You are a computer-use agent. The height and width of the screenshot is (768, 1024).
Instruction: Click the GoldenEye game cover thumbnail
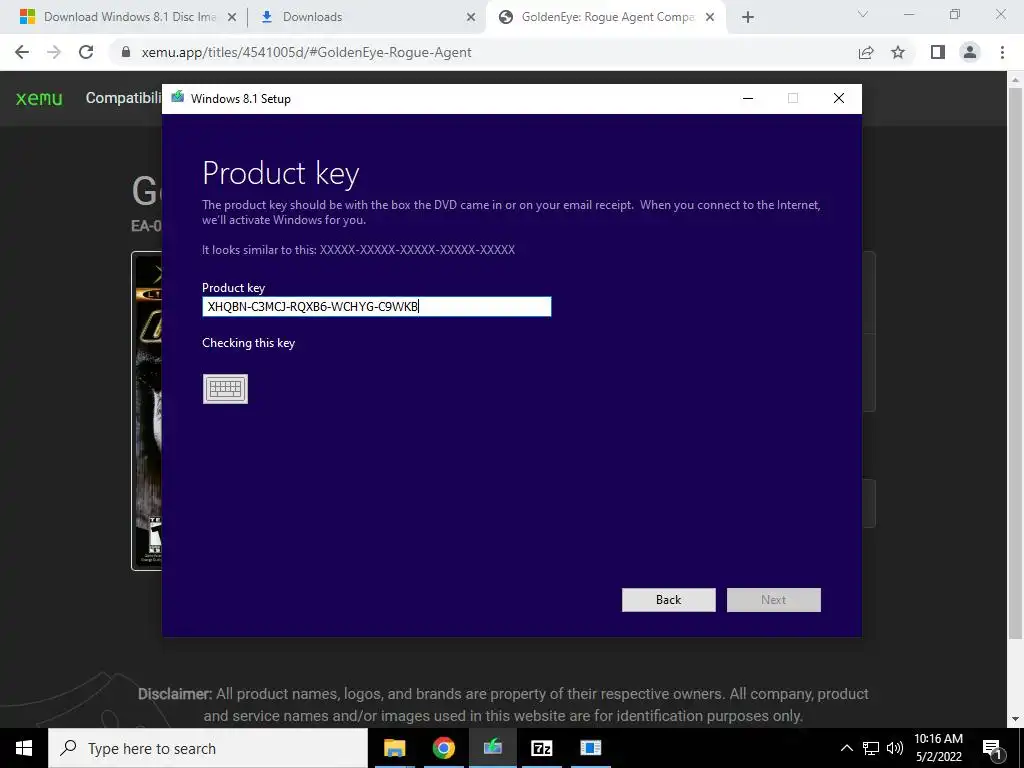pos(147,411)
